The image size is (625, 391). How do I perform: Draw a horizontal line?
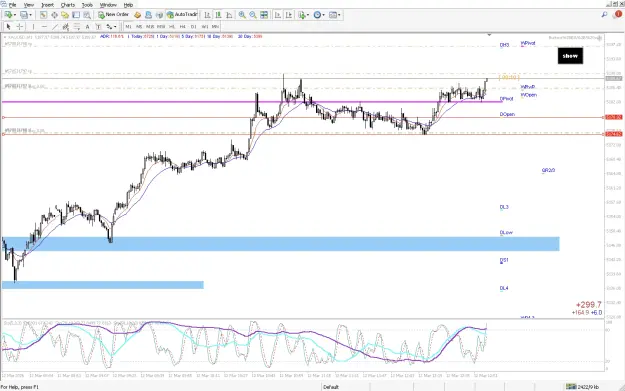coord(44,27)
